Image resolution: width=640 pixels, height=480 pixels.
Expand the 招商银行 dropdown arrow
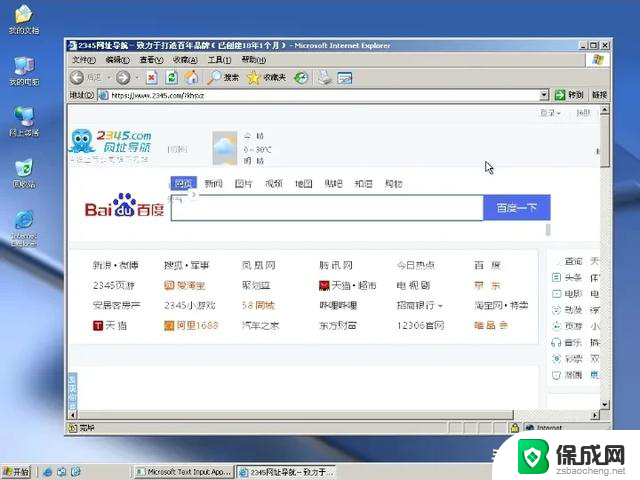tap(440, 306)
